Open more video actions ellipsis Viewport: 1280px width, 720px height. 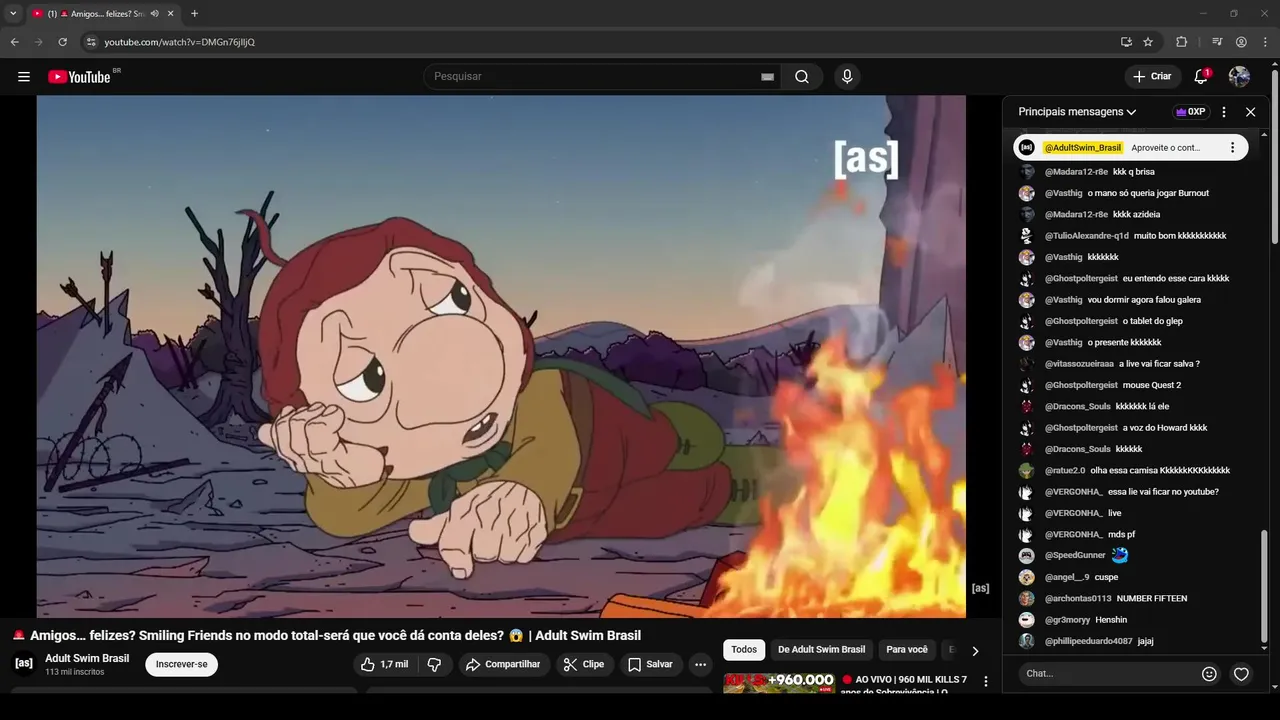tap(700, 664)
